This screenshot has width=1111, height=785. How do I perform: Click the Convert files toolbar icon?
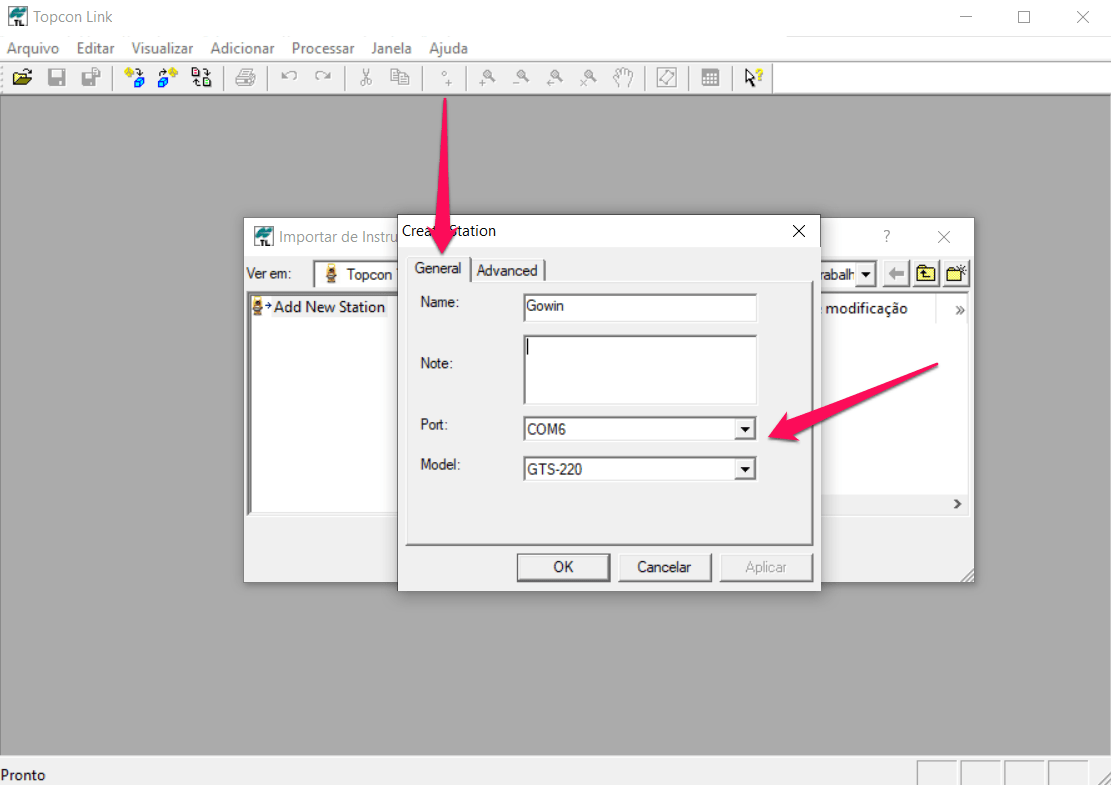[202, 77]
